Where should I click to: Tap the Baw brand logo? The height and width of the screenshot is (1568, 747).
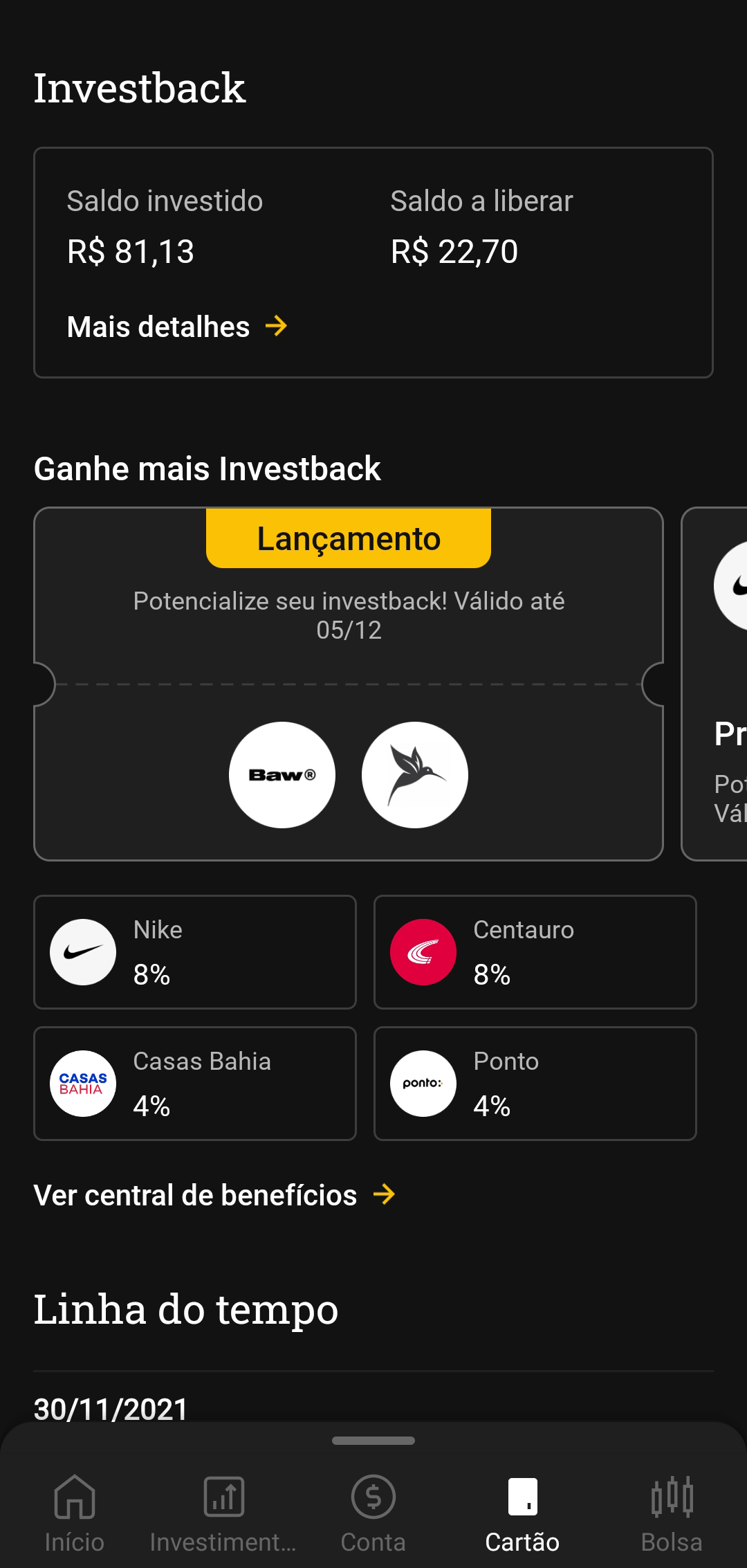point(282,775)
